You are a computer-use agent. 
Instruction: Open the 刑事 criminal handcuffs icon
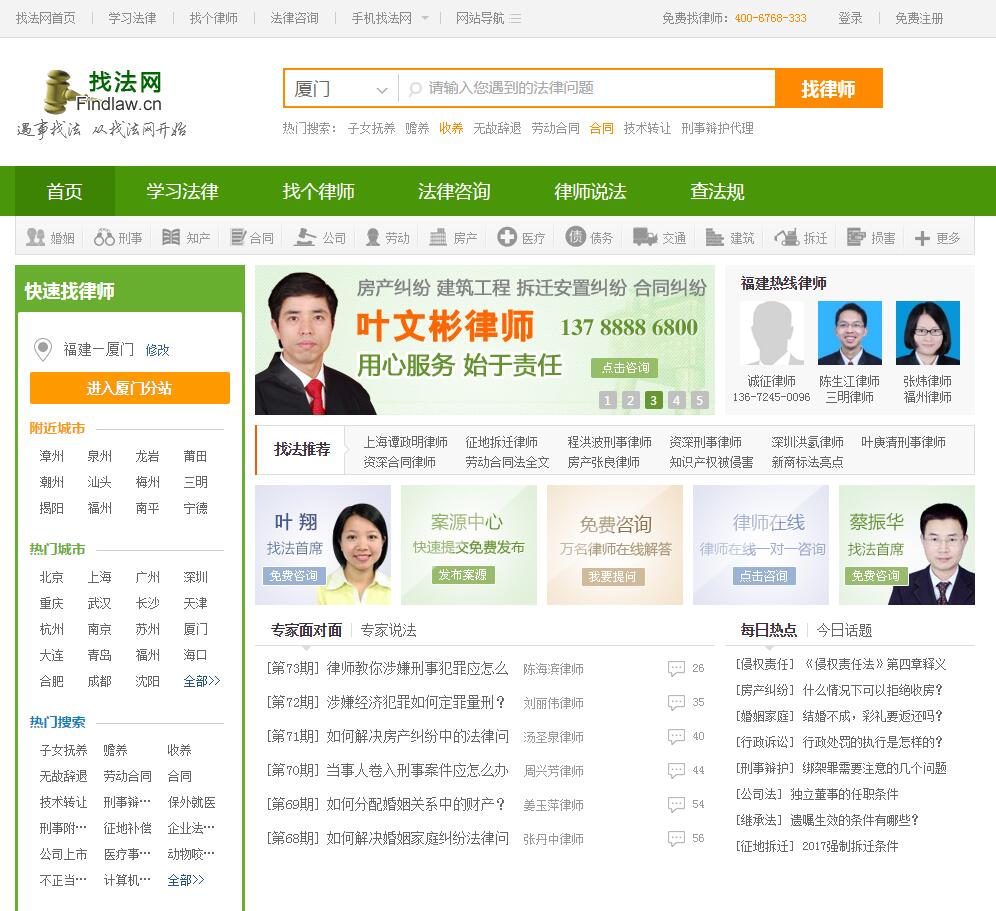pyautogui.click(x=104, y=238)
